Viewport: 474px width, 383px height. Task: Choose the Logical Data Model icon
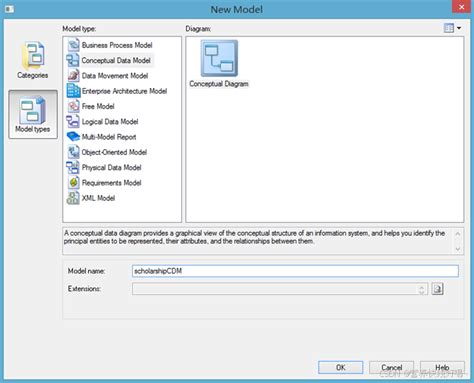coord(73,121)
